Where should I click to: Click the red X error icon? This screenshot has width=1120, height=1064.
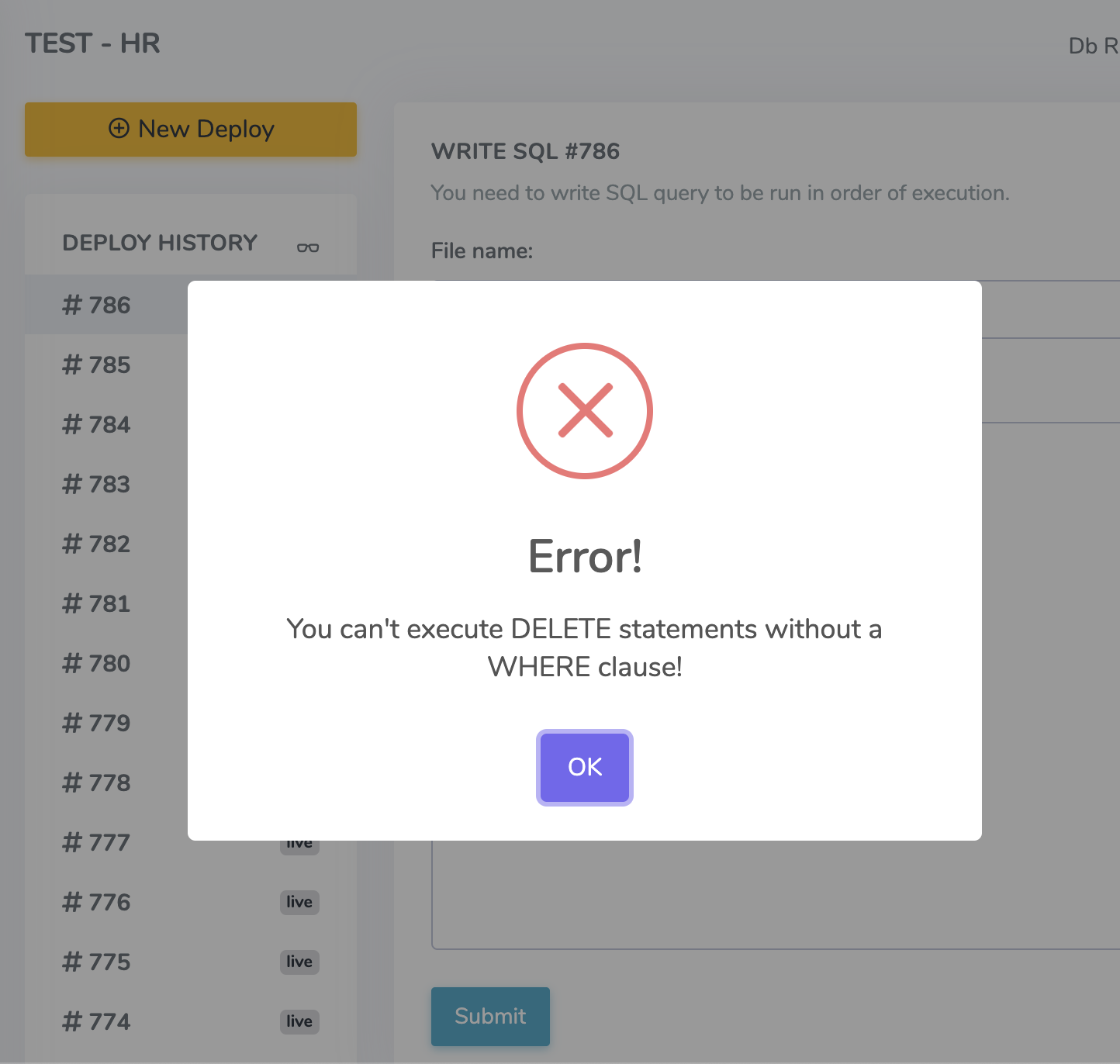pos(584,411)
